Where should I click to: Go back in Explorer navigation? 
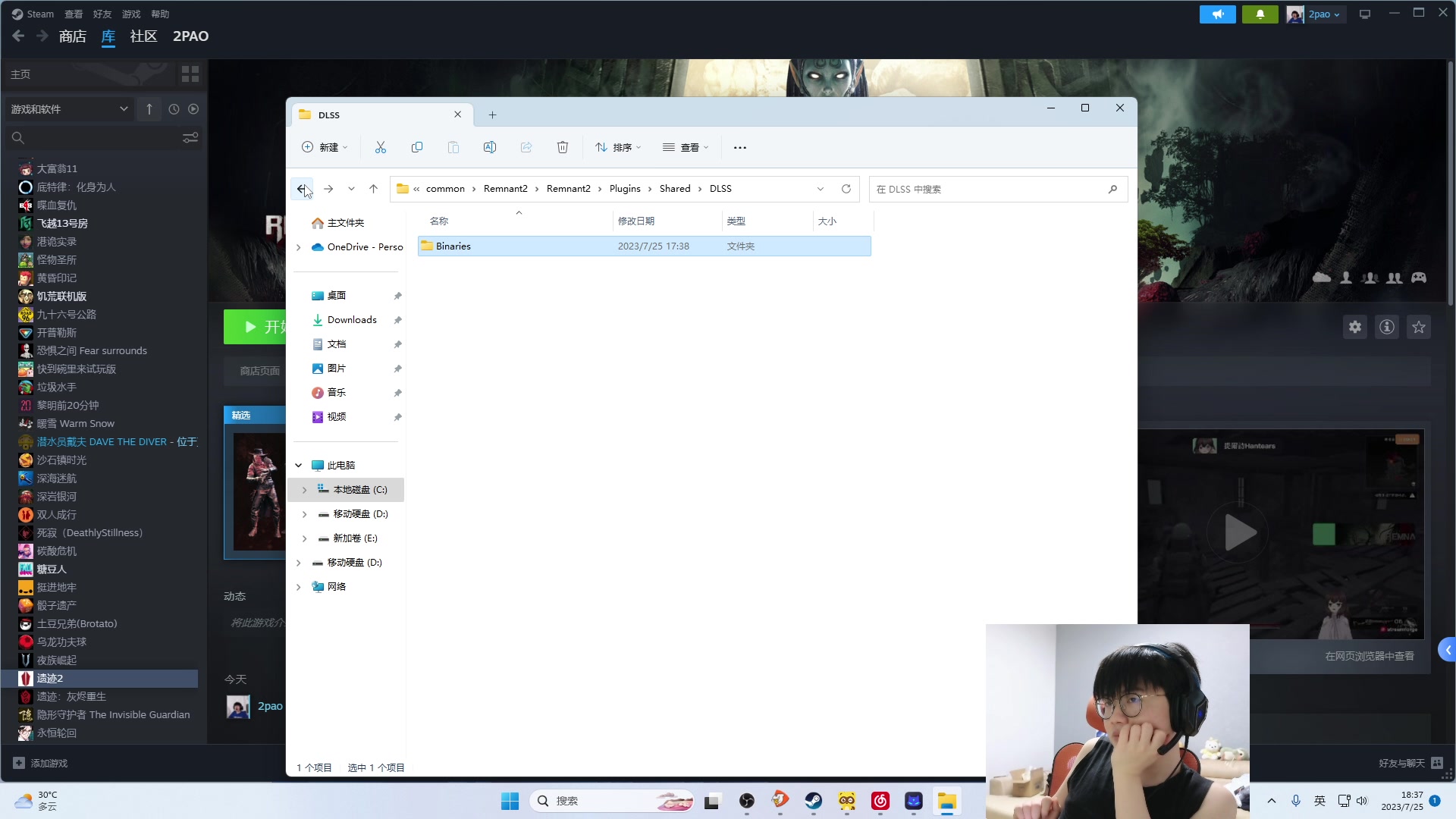tap(302, 189)
